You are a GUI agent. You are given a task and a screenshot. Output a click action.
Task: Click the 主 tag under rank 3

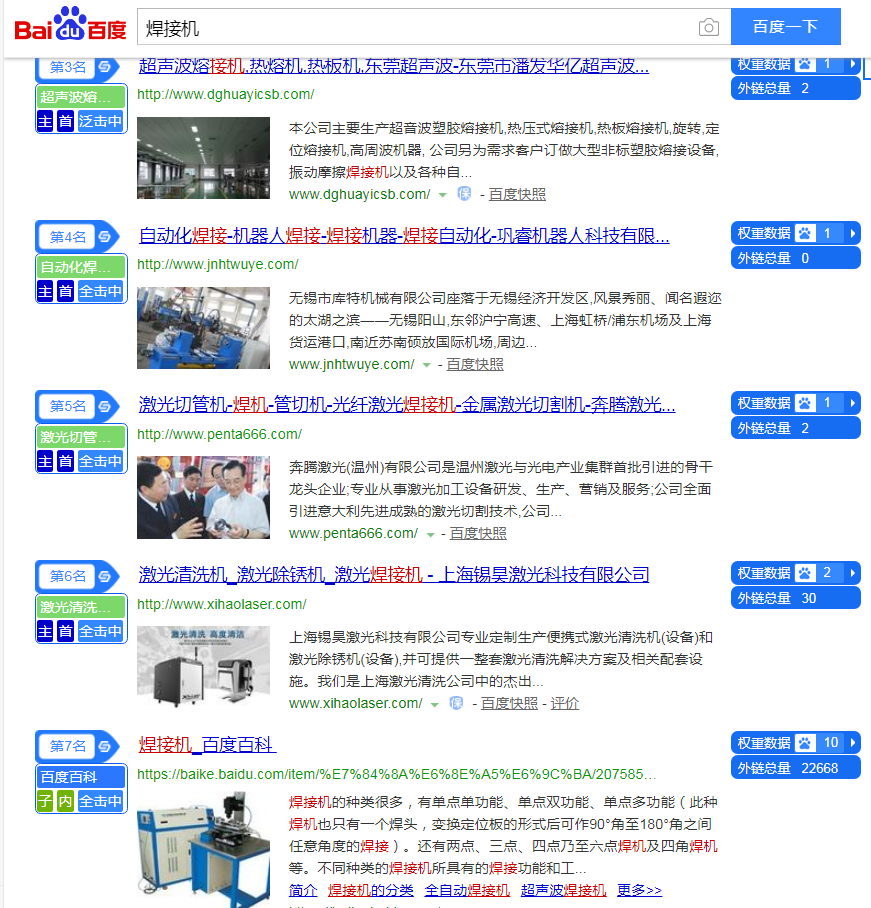45,122
